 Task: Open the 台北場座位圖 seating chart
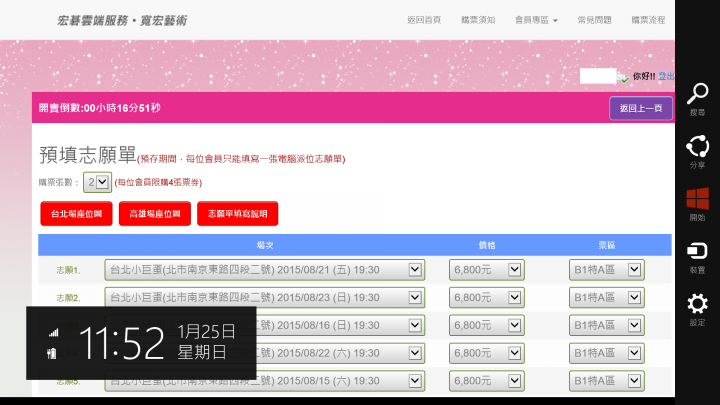pyautogui.click(x=76, y=214)
